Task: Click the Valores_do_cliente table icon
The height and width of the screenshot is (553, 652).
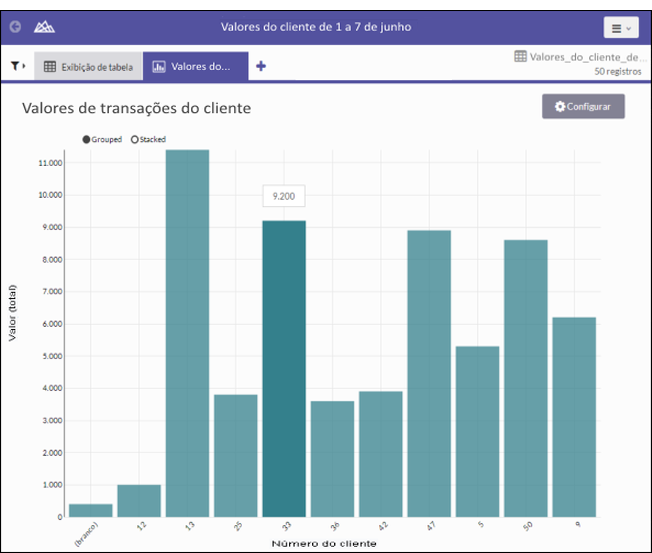Action: pyautogui.click(x=520, y=57)
